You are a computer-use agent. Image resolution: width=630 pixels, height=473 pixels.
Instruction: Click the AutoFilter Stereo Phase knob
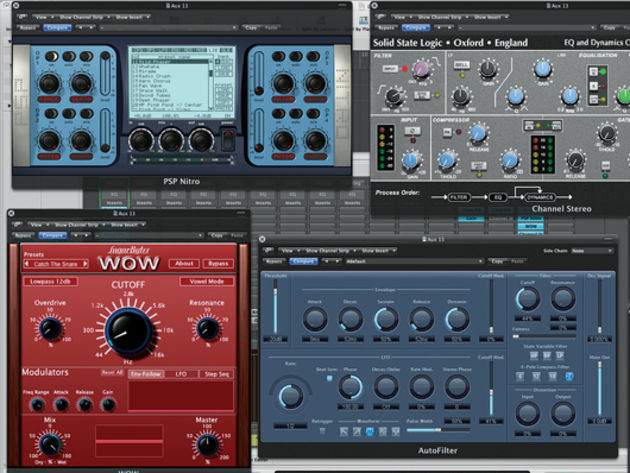457,387
